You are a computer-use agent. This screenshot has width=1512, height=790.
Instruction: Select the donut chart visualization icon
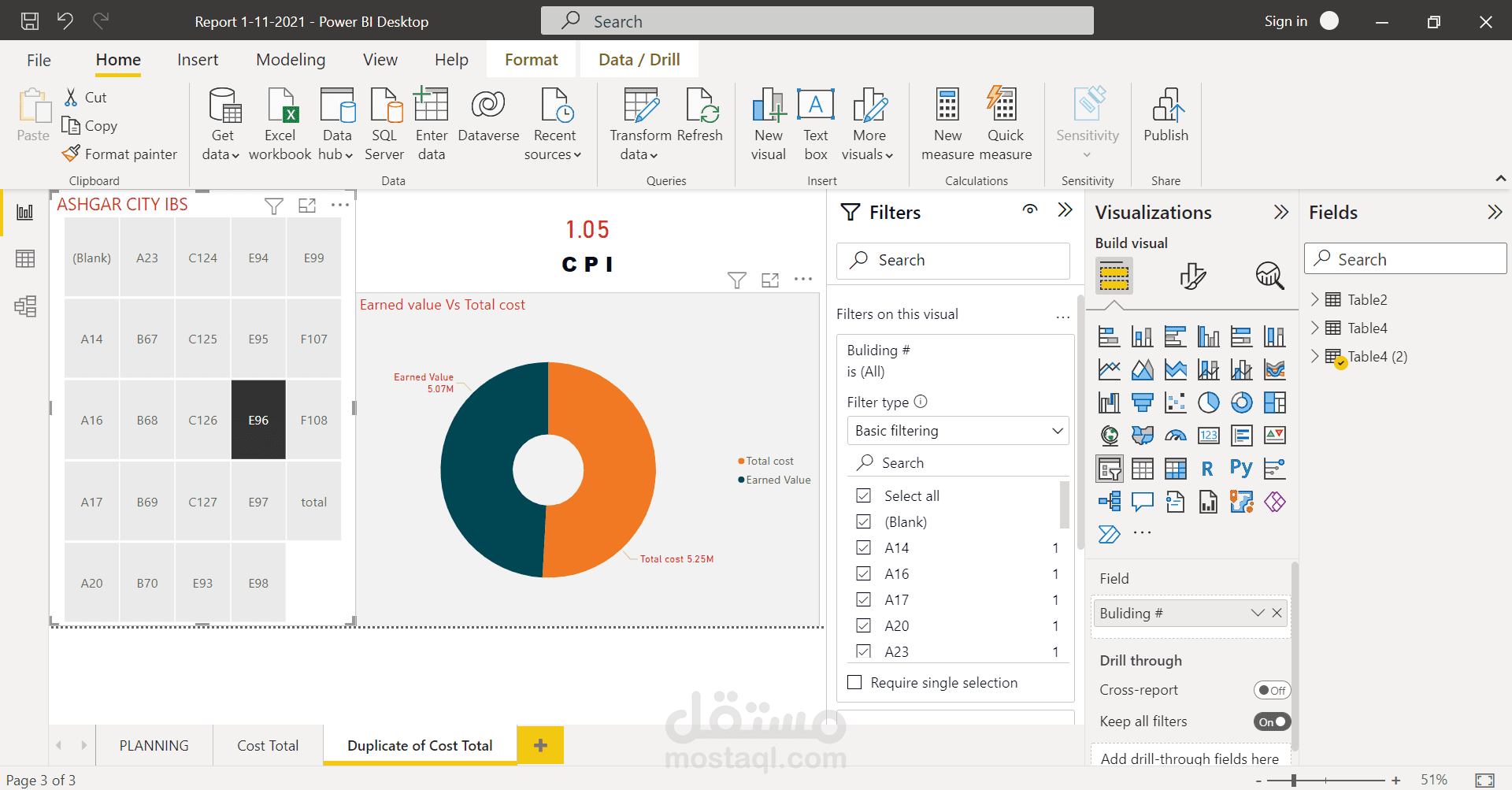pos(1242,402)
